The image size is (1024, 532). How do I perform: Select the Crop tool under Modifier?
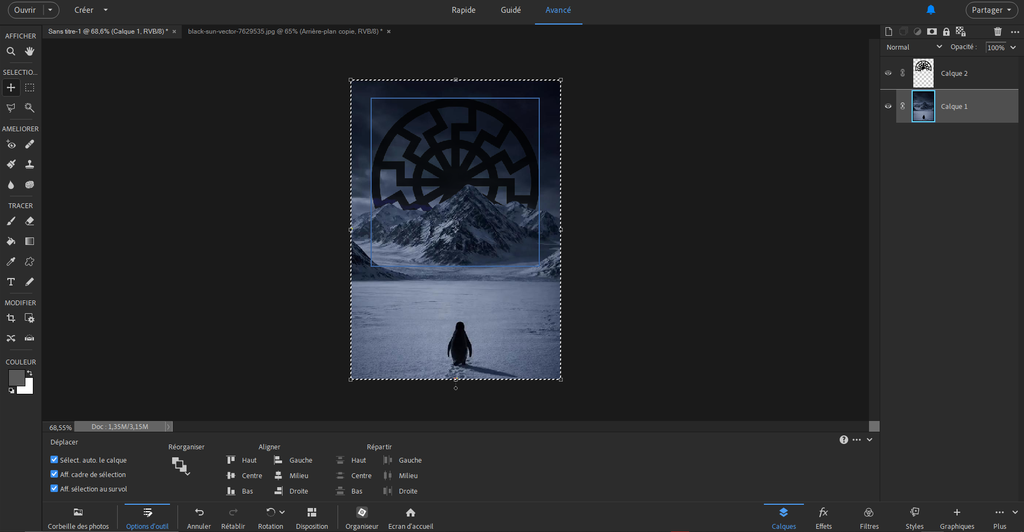coord(11,318)
